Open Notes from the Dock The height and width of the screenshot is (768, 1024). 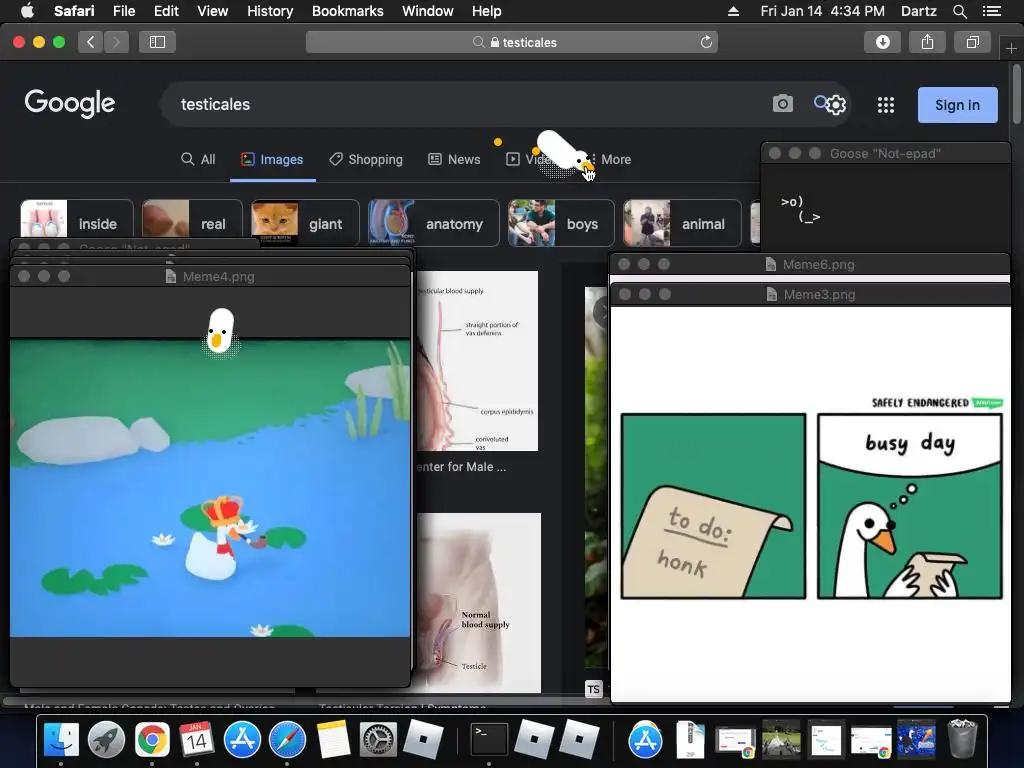(x=333, y=740)
